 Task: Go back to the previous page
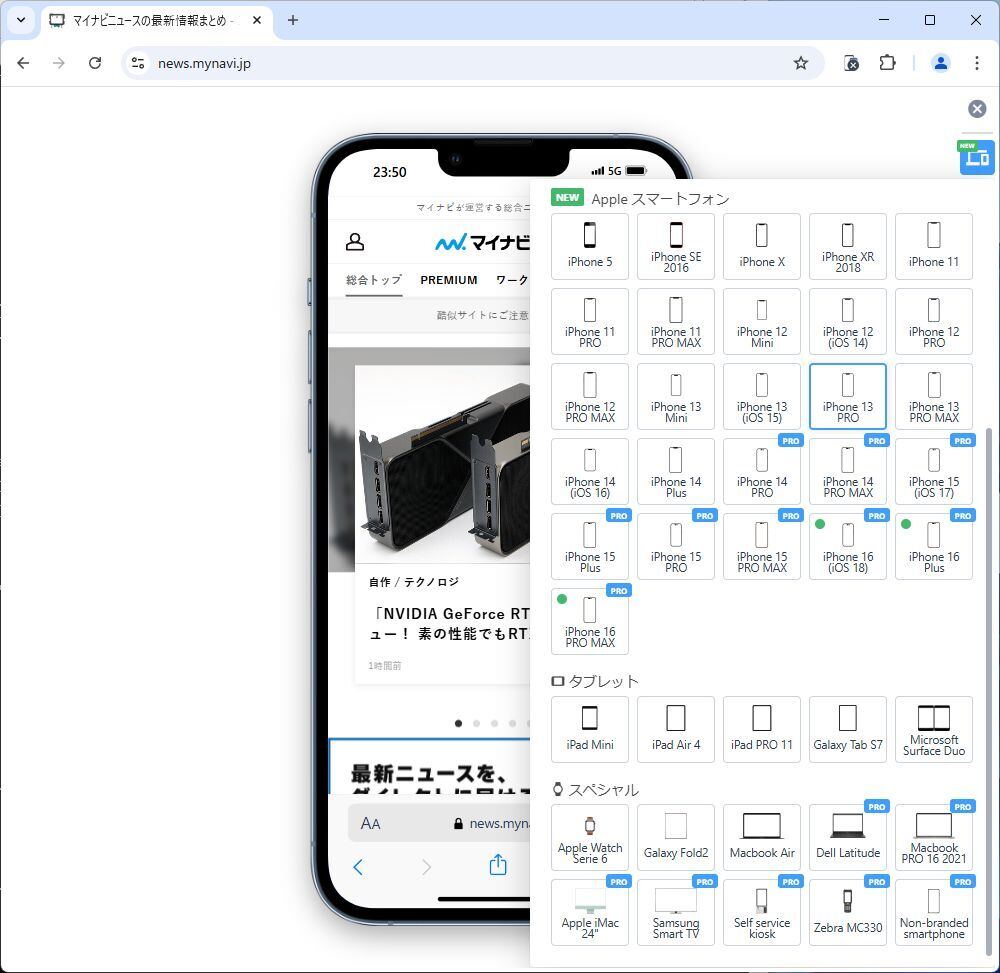(24, 63)
